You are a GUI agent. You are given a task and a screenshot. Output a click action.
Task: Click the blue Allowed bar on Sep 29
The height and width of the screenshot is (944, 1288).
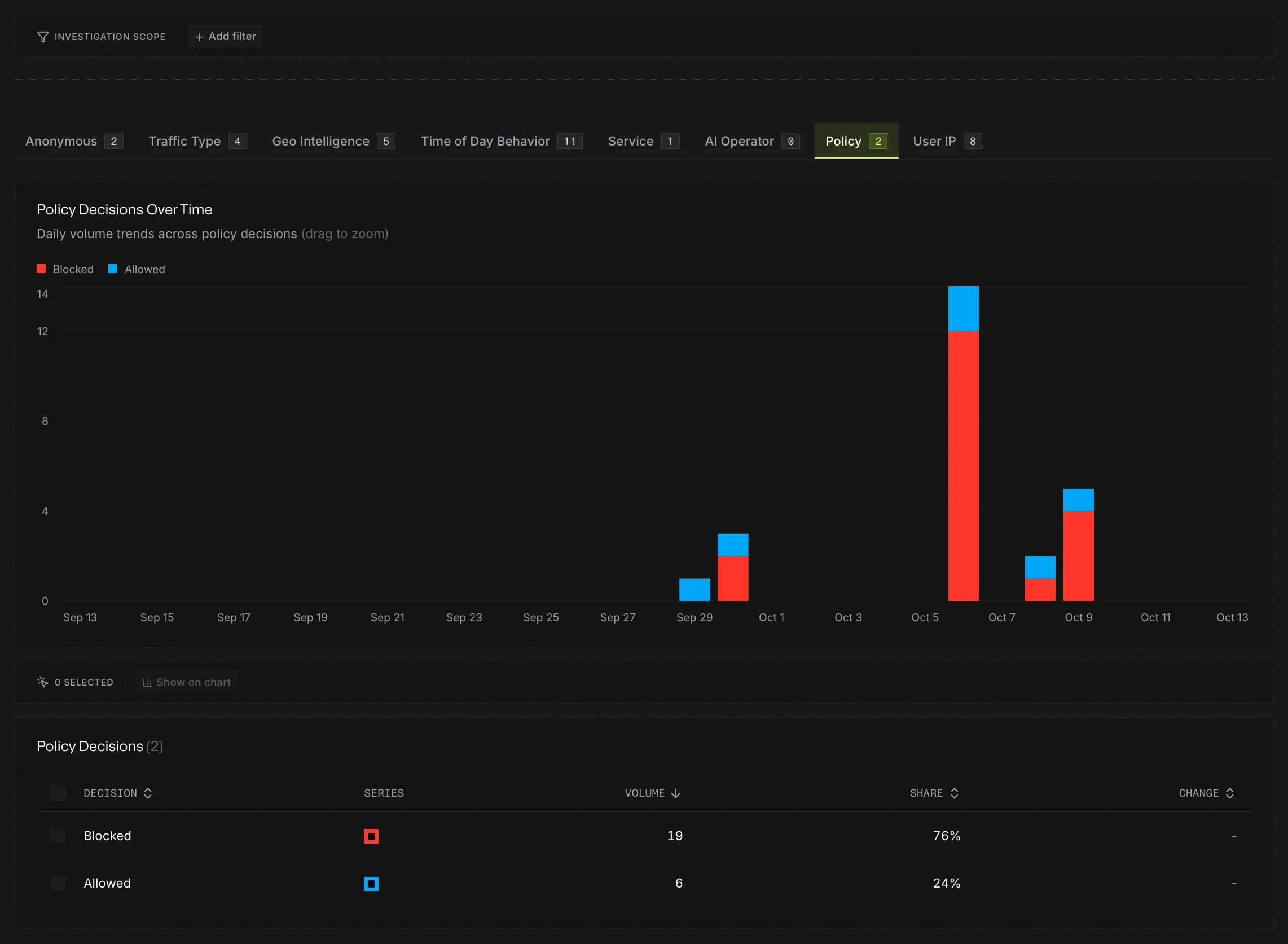point(694,590)
